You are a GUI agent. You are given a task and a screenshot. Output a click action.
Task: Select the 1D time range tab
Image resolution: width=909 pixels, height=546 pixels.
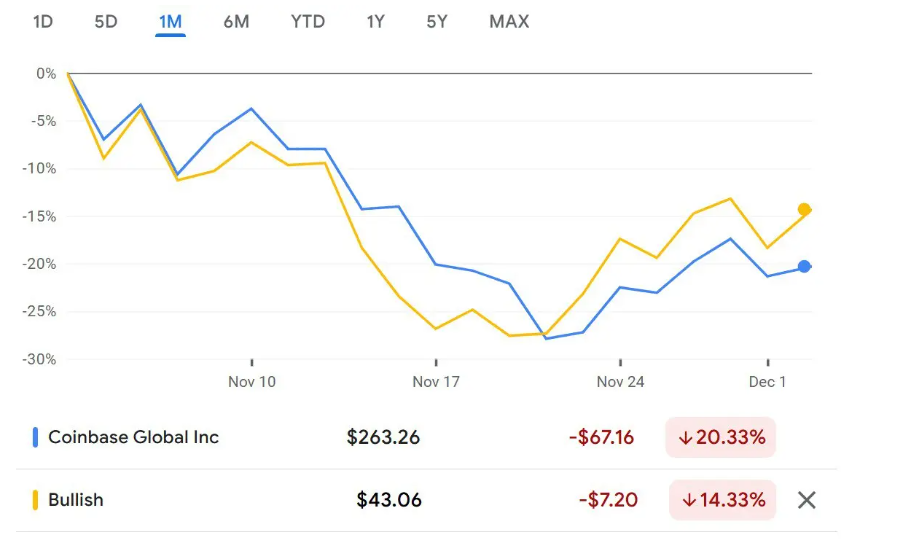pyautogui.click(x=43, y=21)
